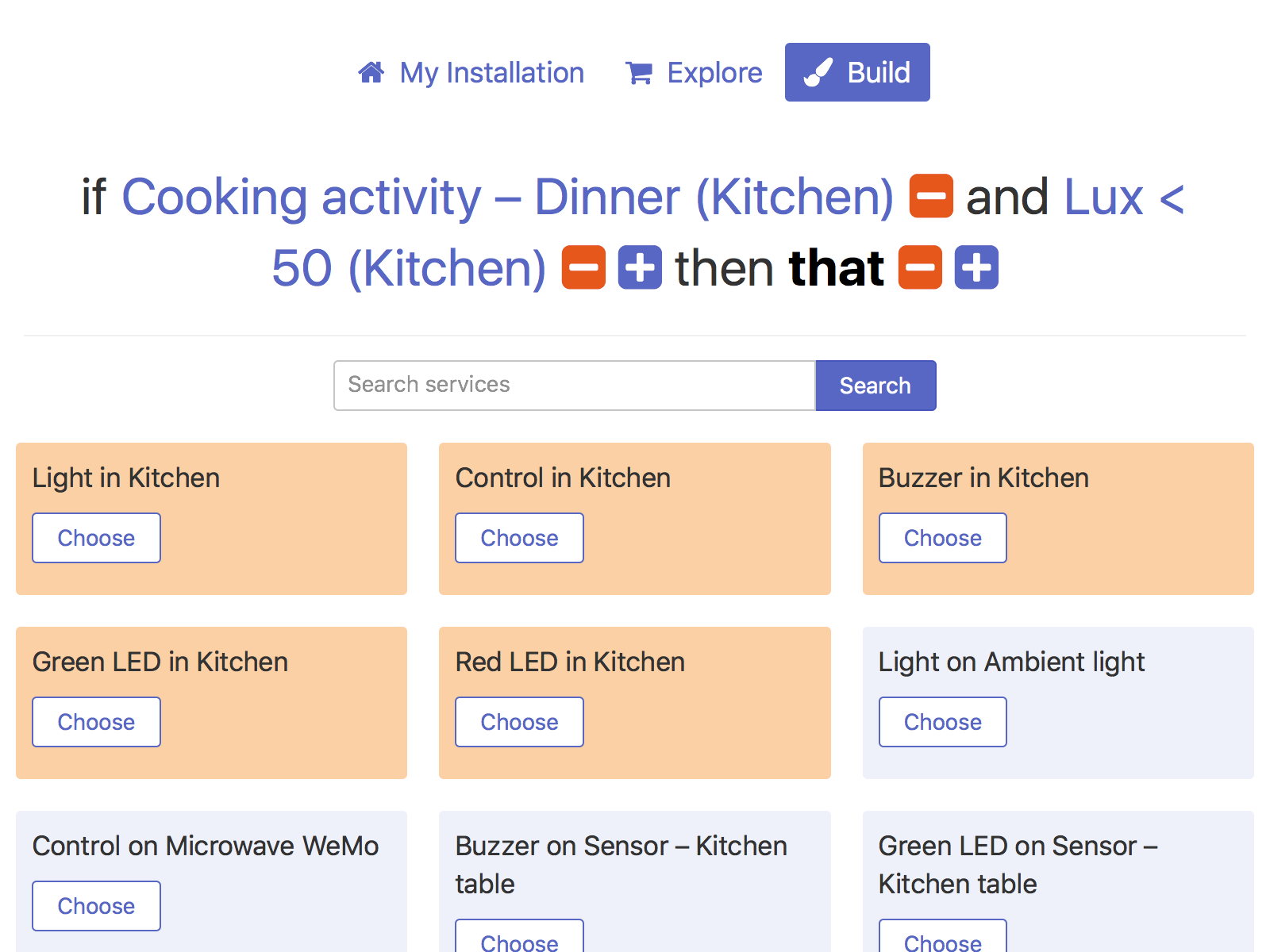Click the paintbrush icon on Build
The height and width of the screenshot is (952, 1270).
(818, 73)
